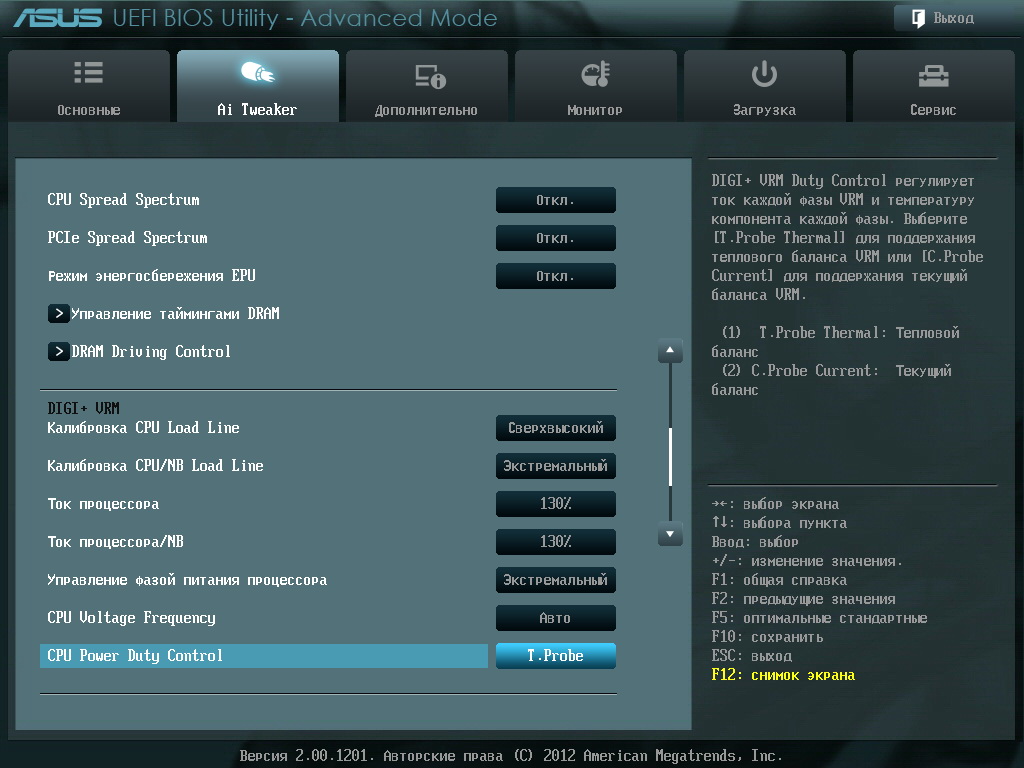
Task: Click the Монитор thermometer gauge icon
Action: (595, 74)
